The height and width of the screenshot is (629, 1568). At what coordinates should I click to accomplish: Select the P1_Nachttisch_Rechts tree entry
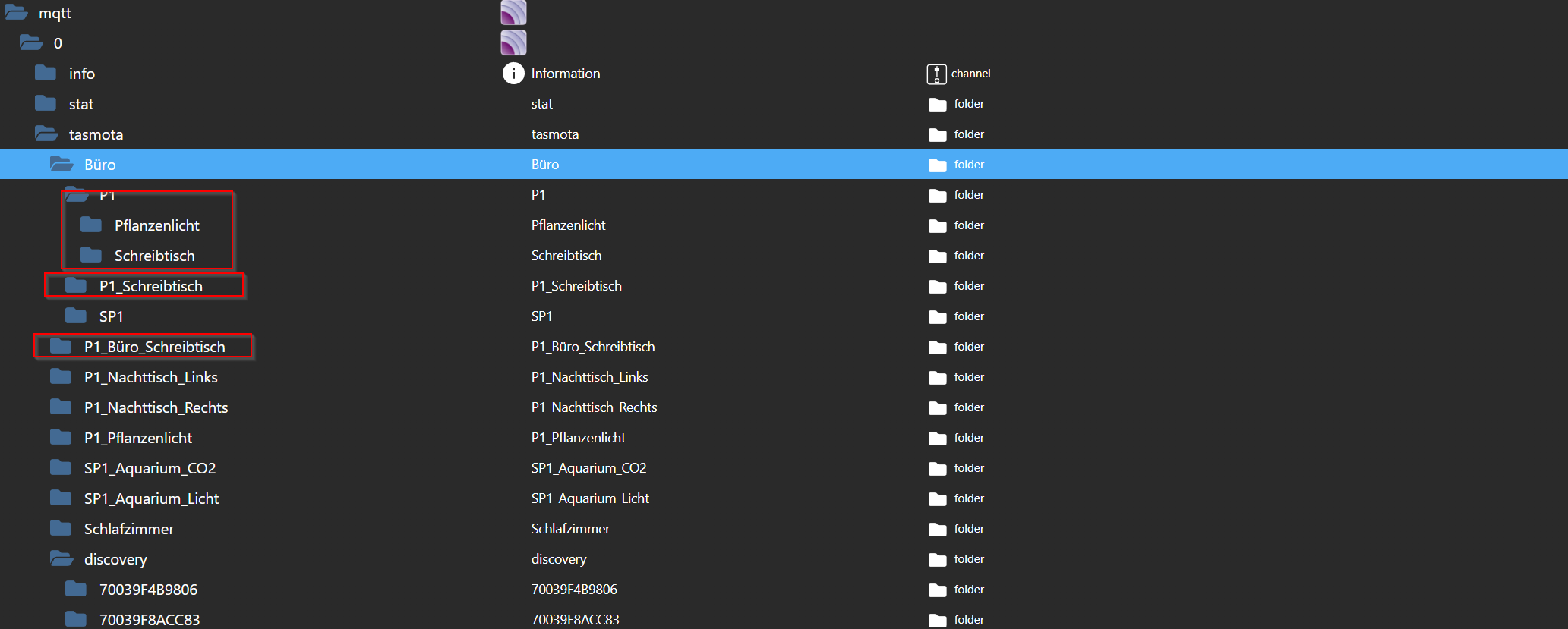coord(156,407)
